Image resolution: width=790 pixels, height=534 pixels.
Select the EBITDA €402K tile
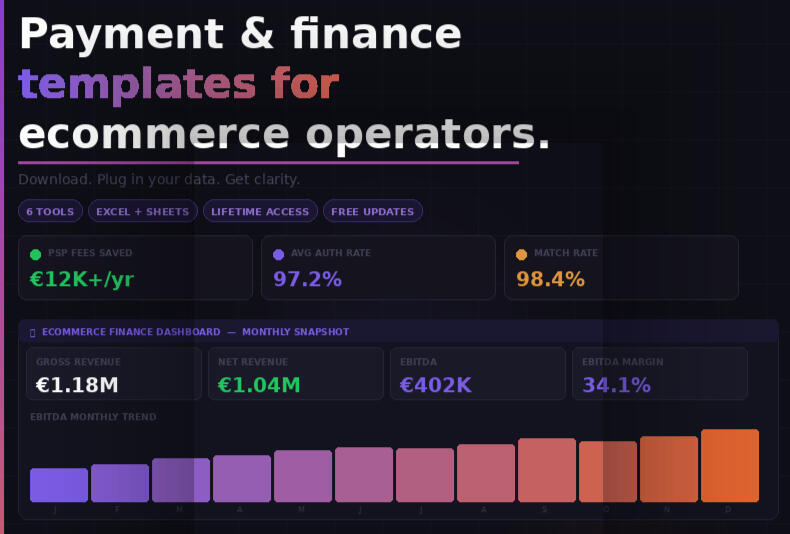point(478,374)
